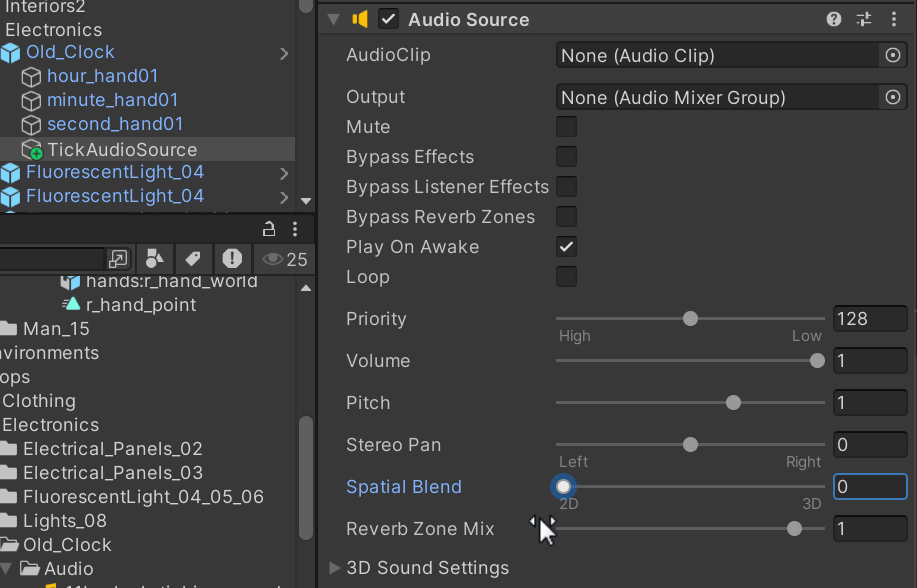Click the hour_hand01 object icon
This screenshot has width=917, height=588.
point(31,77)
